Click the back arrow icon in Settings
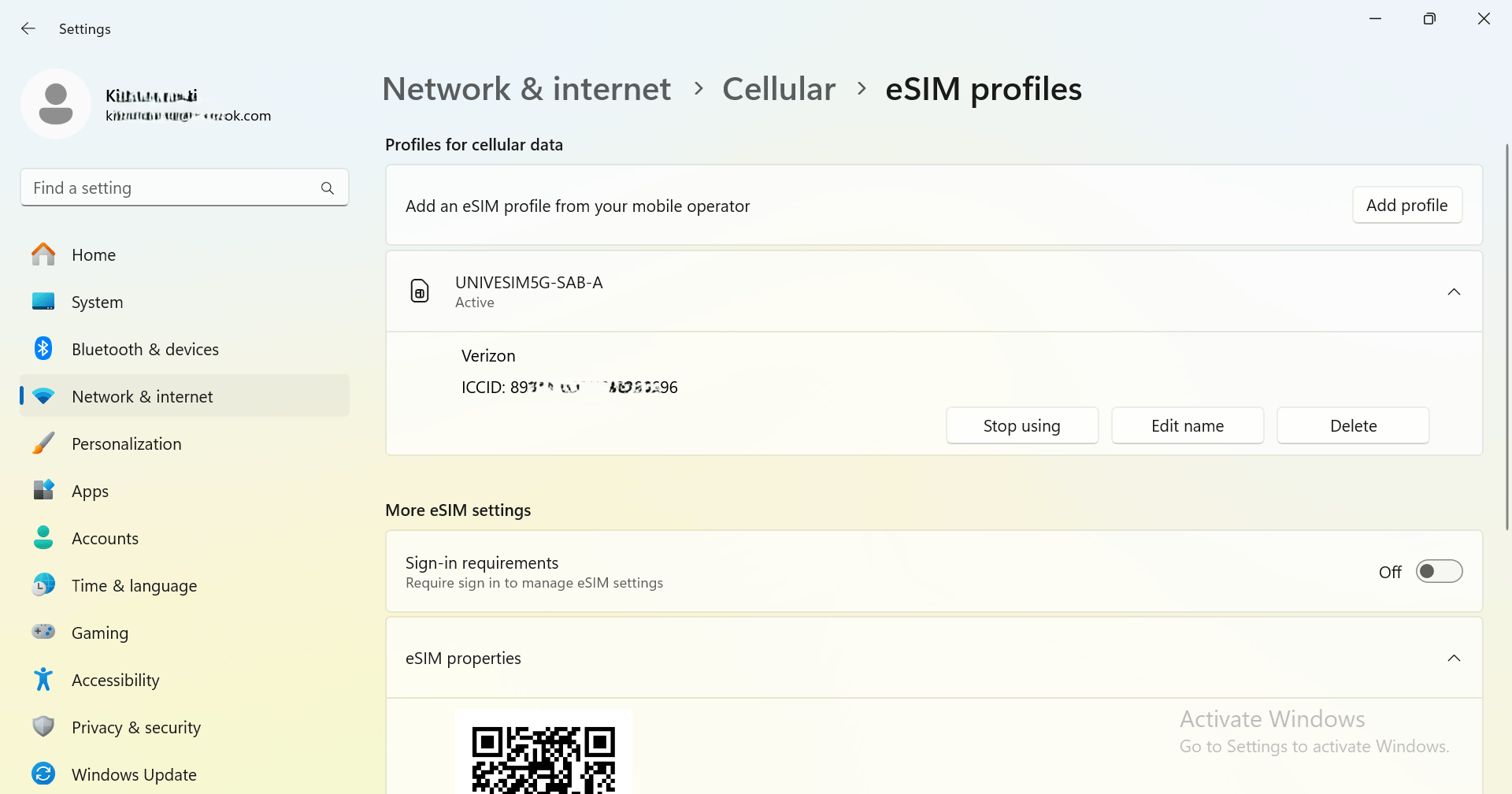Viewport: 1512px width, 794px height. point(28,28)
